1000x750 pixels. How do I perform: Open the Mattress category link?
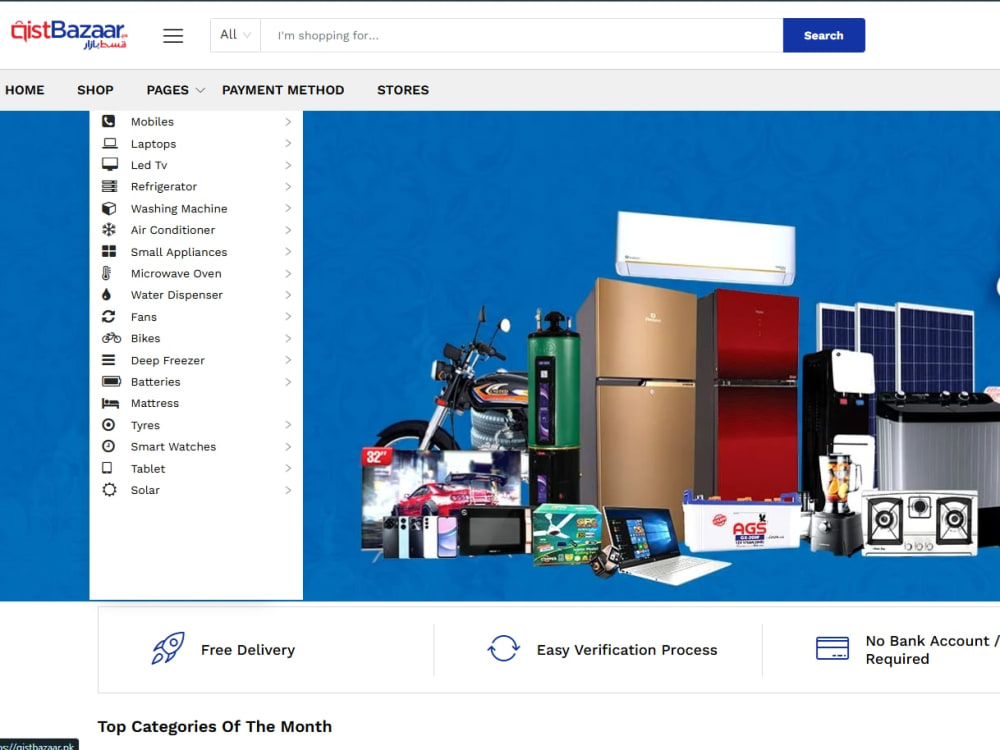pyautogui.click(x=155, y=403)
